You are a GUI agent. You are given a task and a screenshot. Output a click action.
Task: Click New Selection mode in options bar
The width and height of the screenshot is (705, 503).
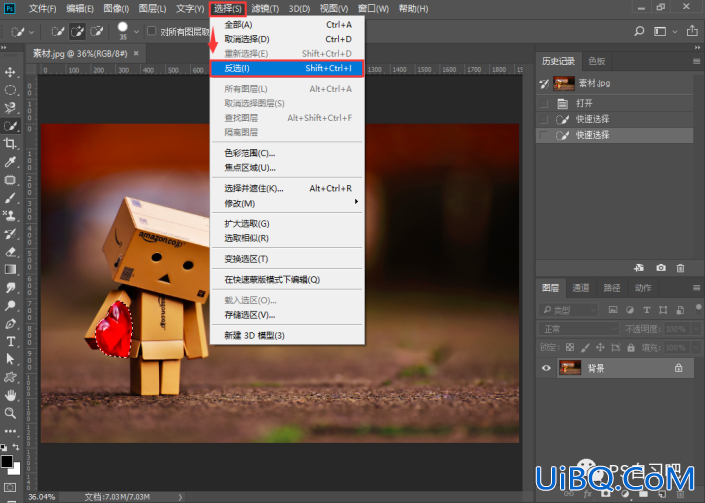tap(58, 31)
